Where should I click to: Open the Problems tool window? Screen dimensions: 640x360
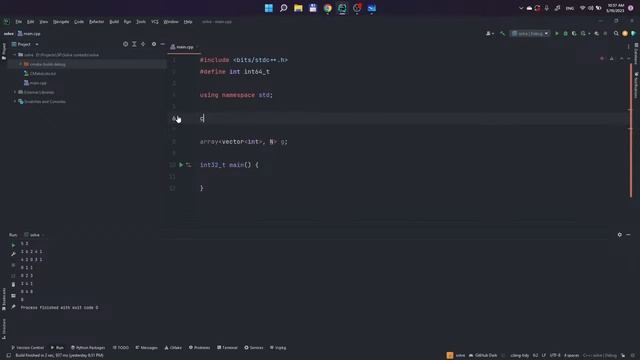pyautogui.click(x=199, y=348)
